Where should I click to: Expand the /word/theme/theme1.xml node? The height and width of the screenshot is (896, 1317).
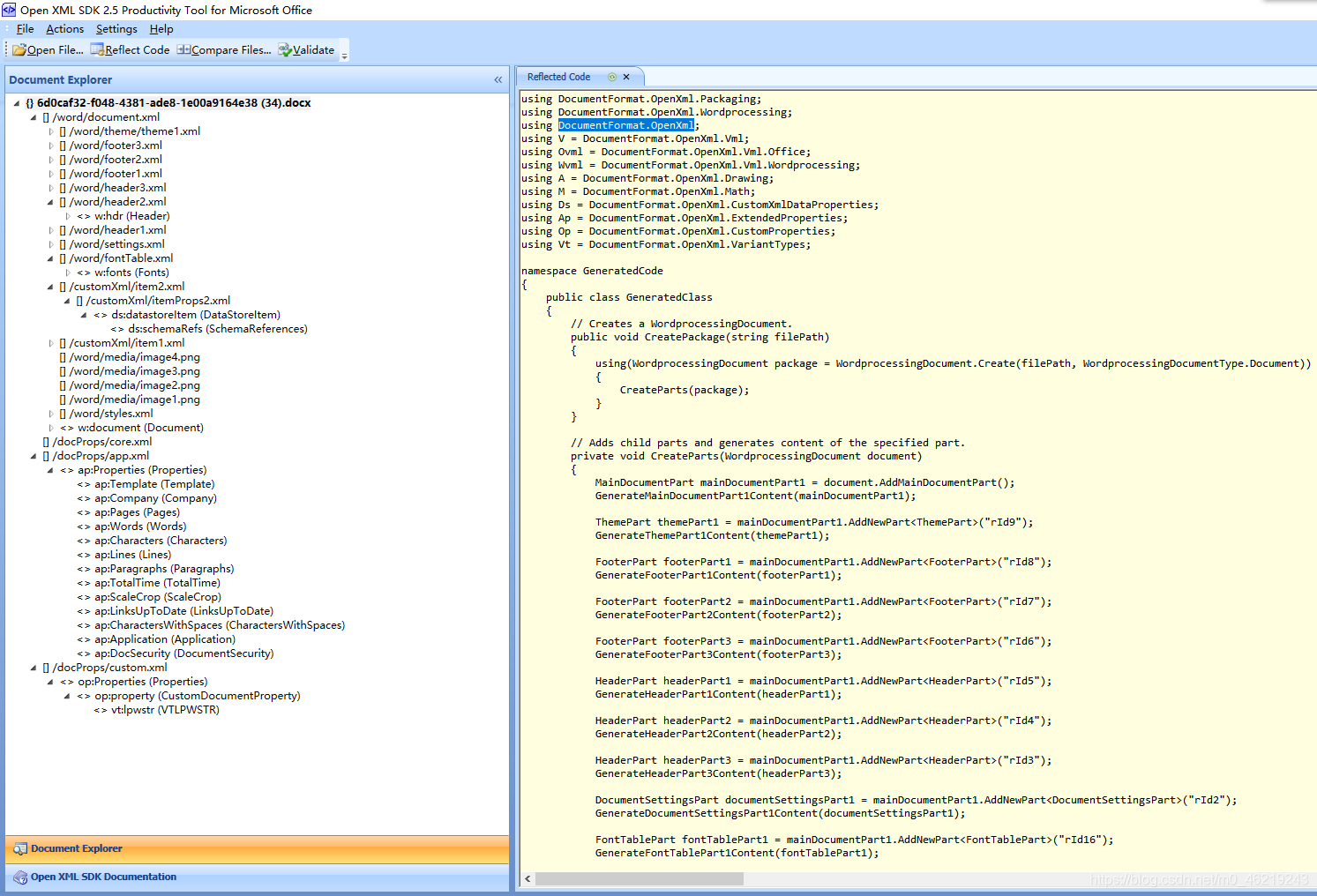click(x=50, y=131)
